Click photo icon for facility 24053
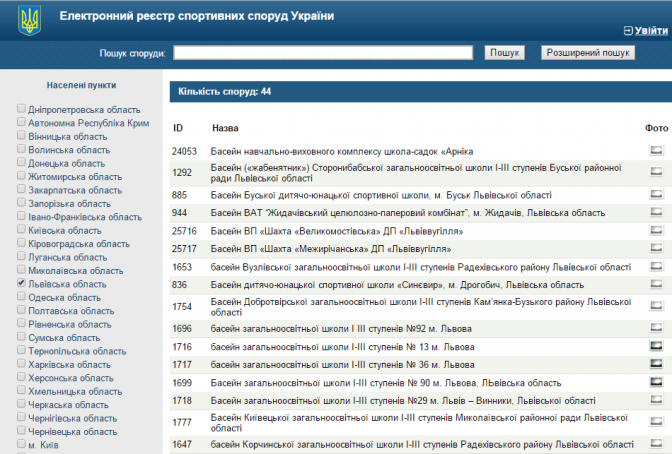The width and height of the screenshot is (672, 454). coord(656,149)
